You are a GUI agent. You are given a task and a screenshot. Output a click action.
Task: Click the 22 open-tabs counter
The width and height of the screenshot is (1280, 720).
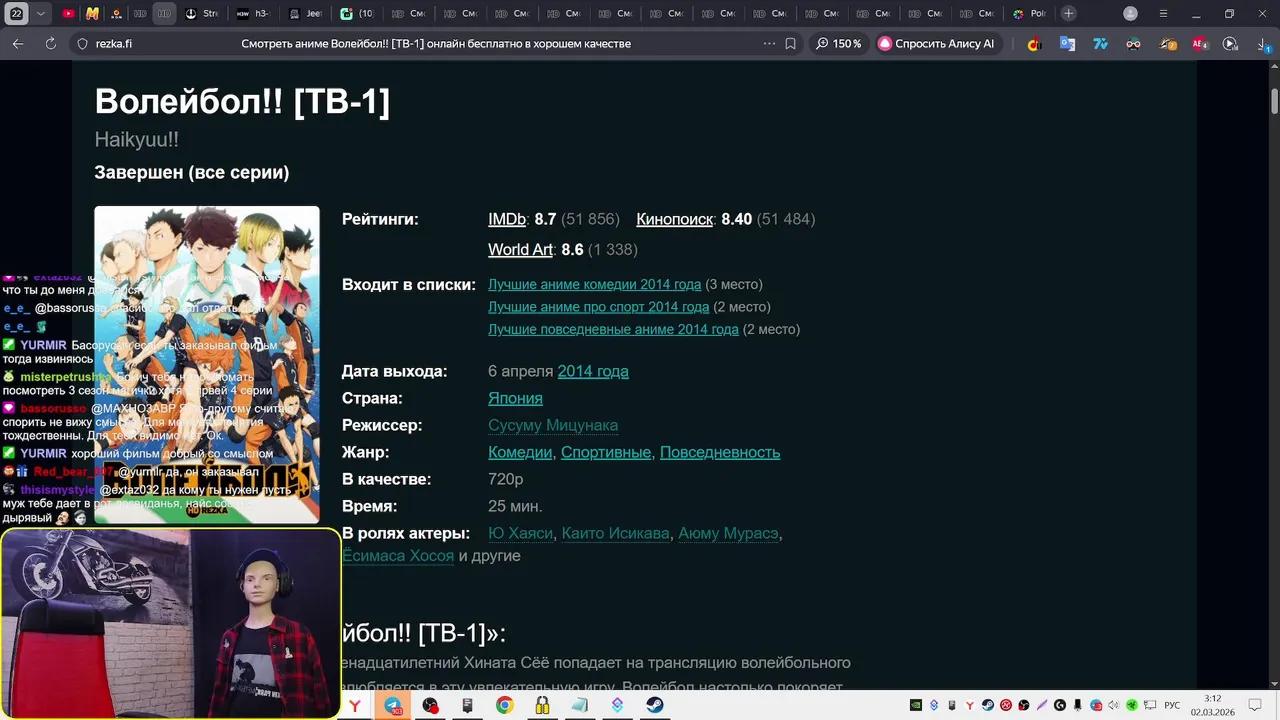coord(16,14)
